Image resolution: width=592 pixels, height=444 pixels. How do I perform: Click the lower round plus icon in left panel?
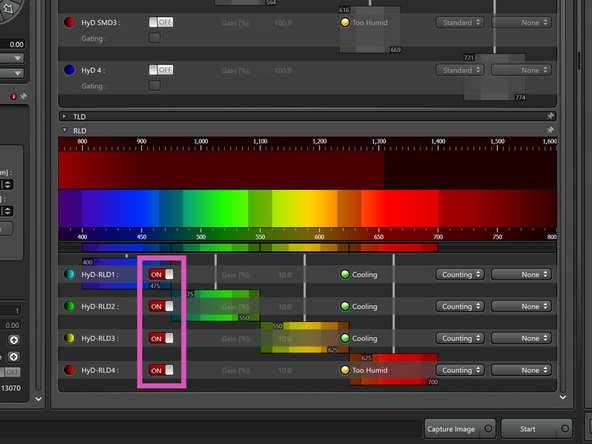pos(14,357)
